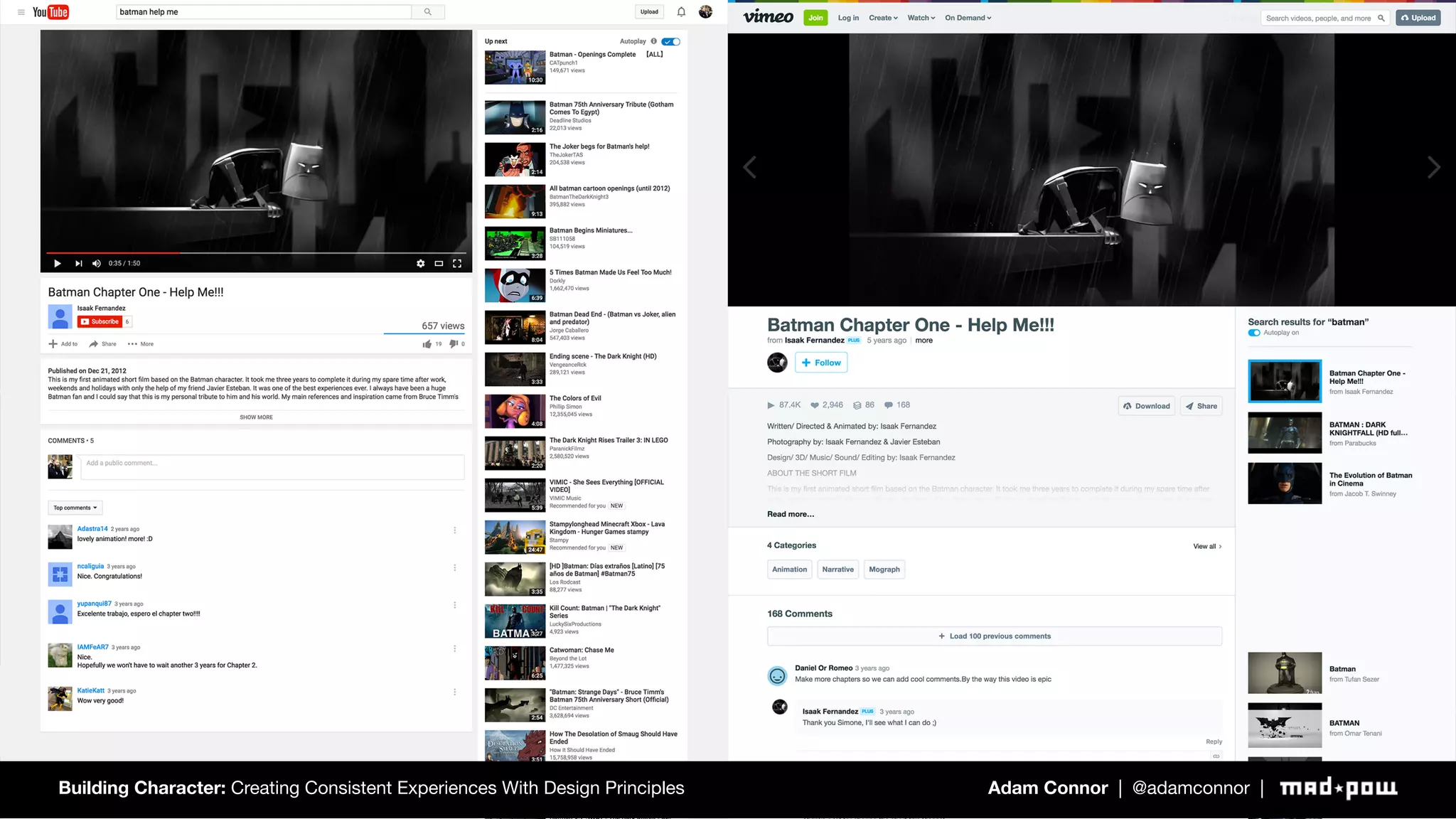1456x819 pixels.
Task: Like the YouTube video with thumbs up
Action: pyautogui.click(x=427, y=344)
